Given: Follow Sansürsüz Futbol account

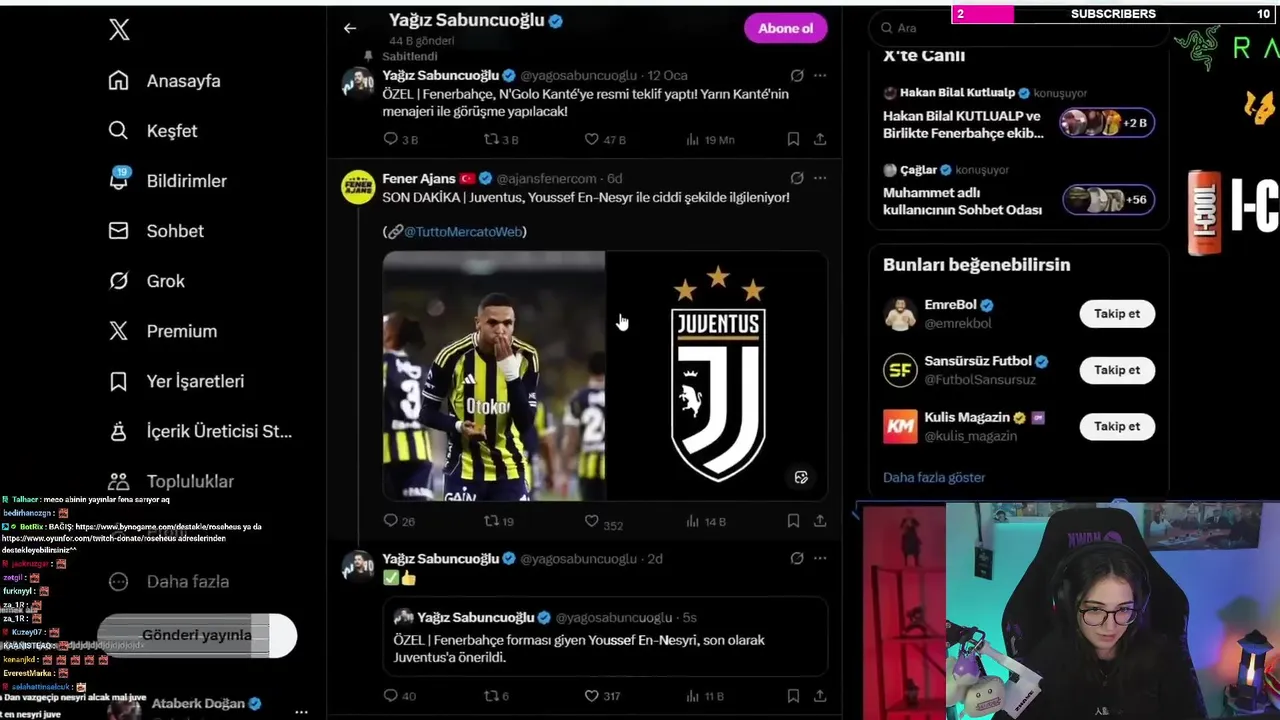Looking at the screenshot, I should 1117,370.
